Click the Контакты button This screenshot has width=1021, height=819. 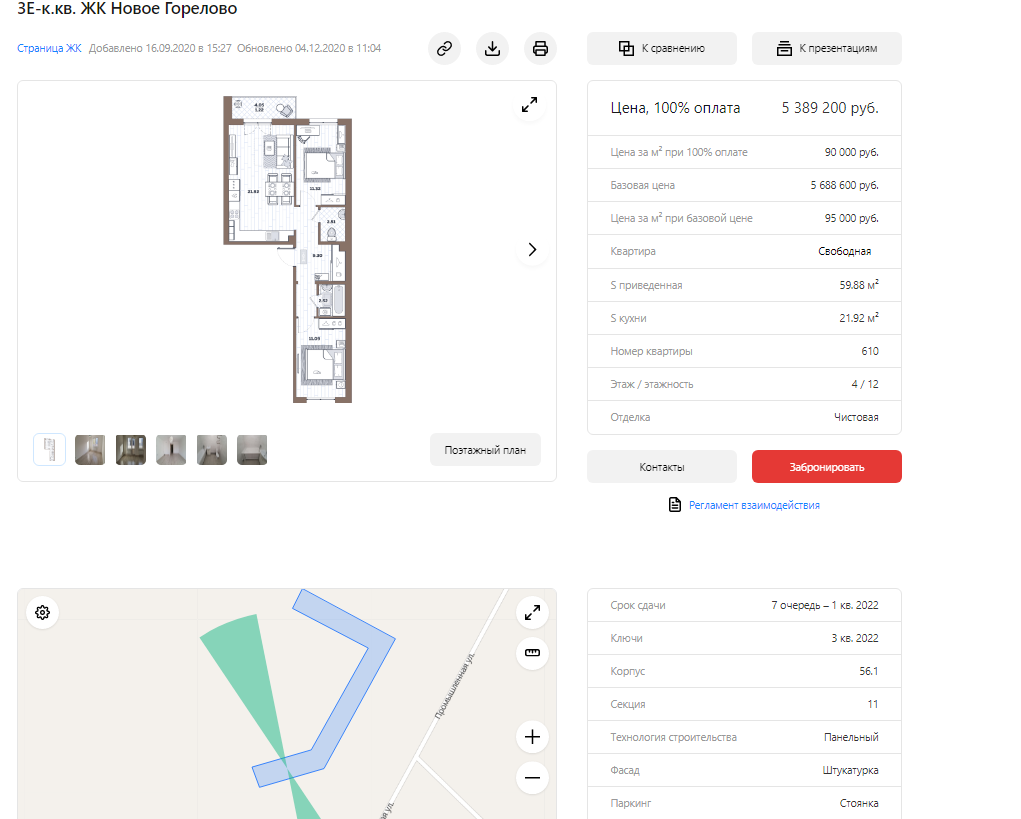coord(661,467)
